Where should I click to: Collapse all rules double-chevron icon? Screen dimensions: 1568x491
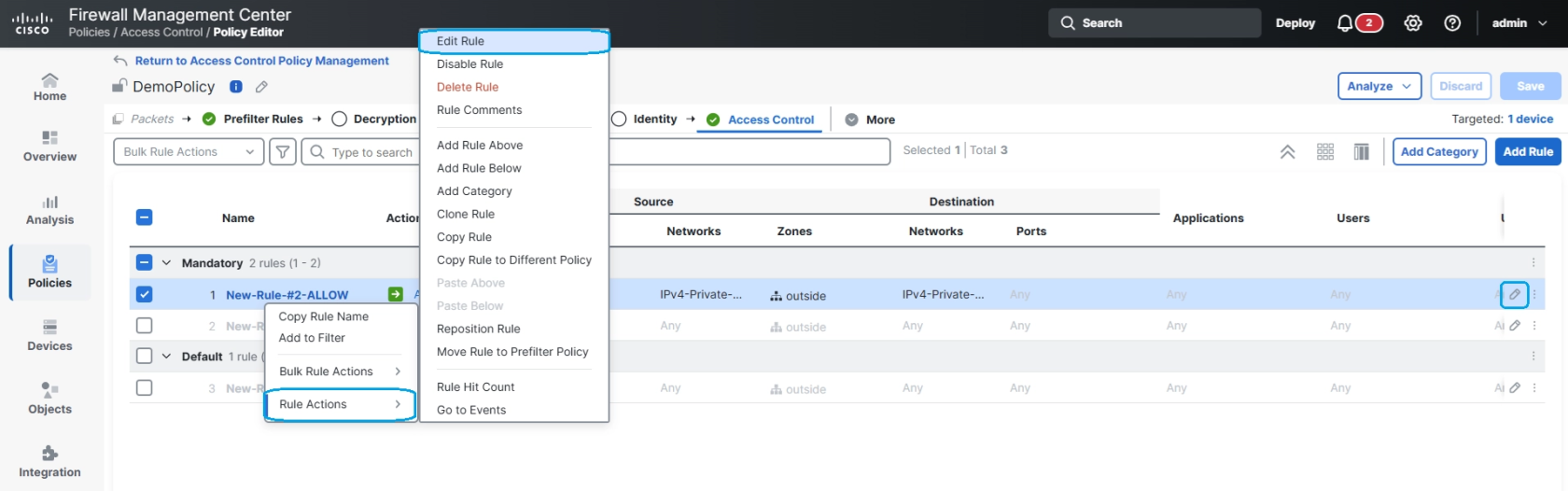point(1287,152)
